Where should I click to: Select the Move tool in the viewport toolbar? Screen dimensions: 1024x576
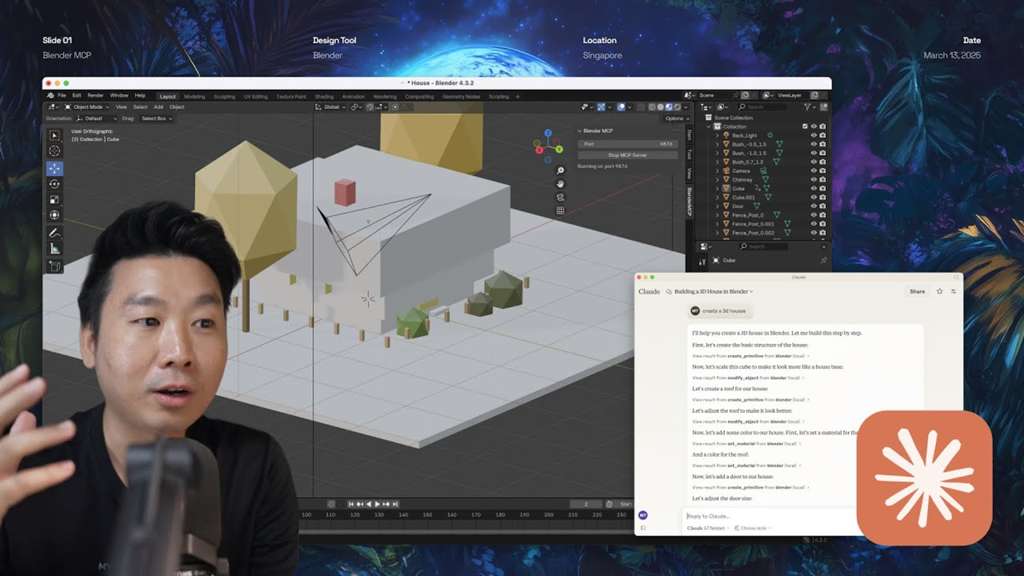(x=55, y=167)
